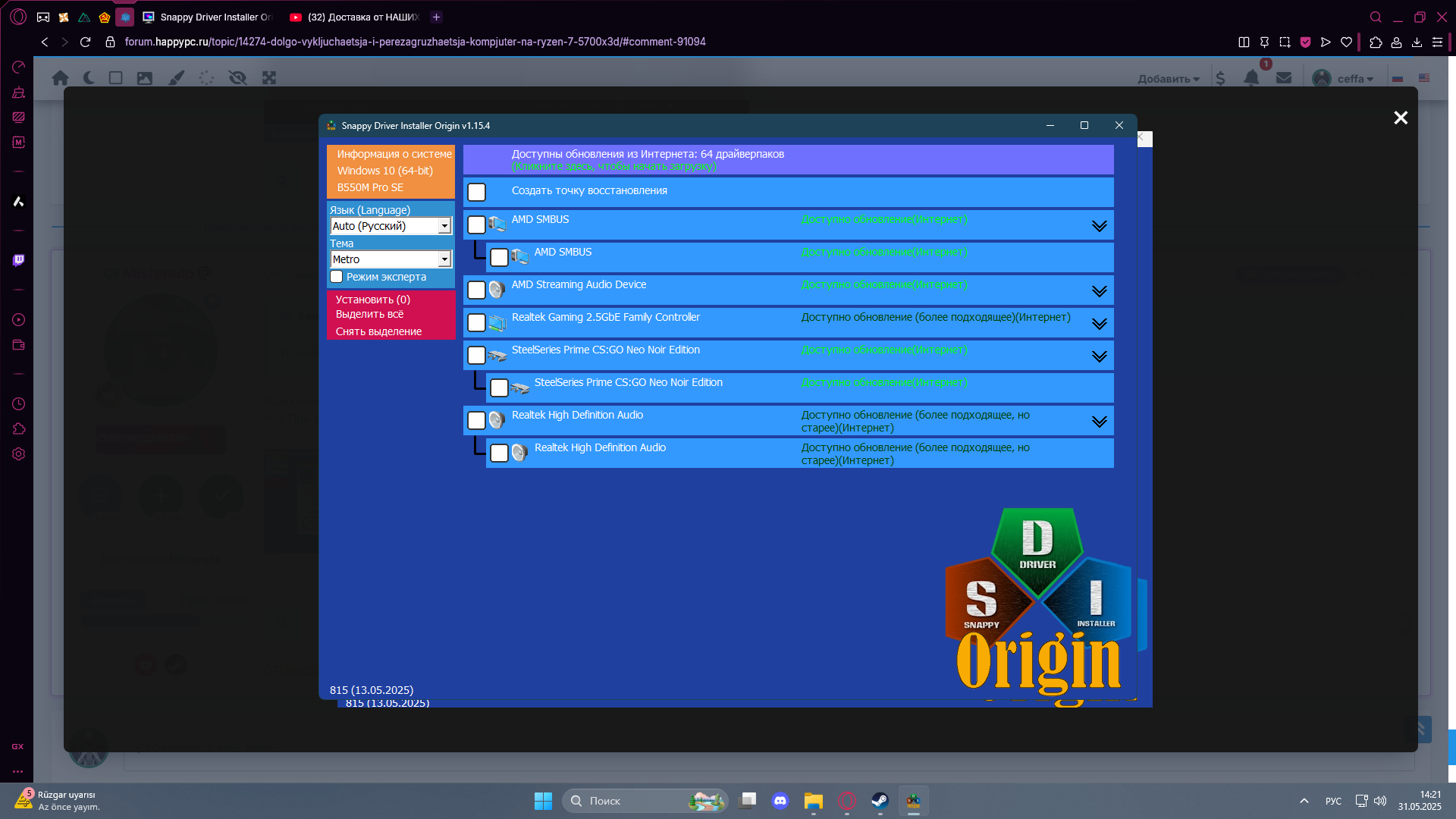Pin the page using the pushpin icon
The height and width of the screenshot is (819, 1456).
click(x=1264, y=42)
